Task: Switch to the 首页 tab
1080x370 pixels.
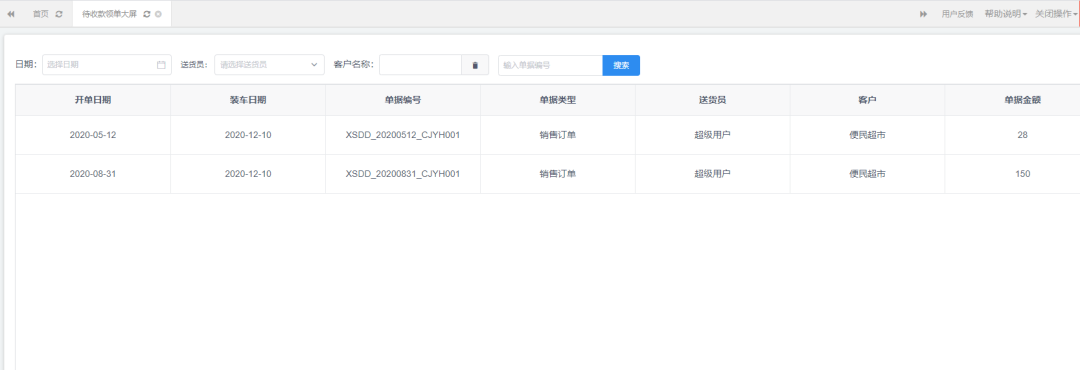Action: coord(41,14)
